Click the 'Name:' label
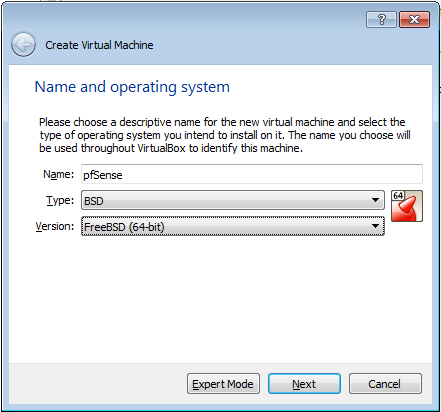Screen dimensions: 441x412 [x=59, y=174]
